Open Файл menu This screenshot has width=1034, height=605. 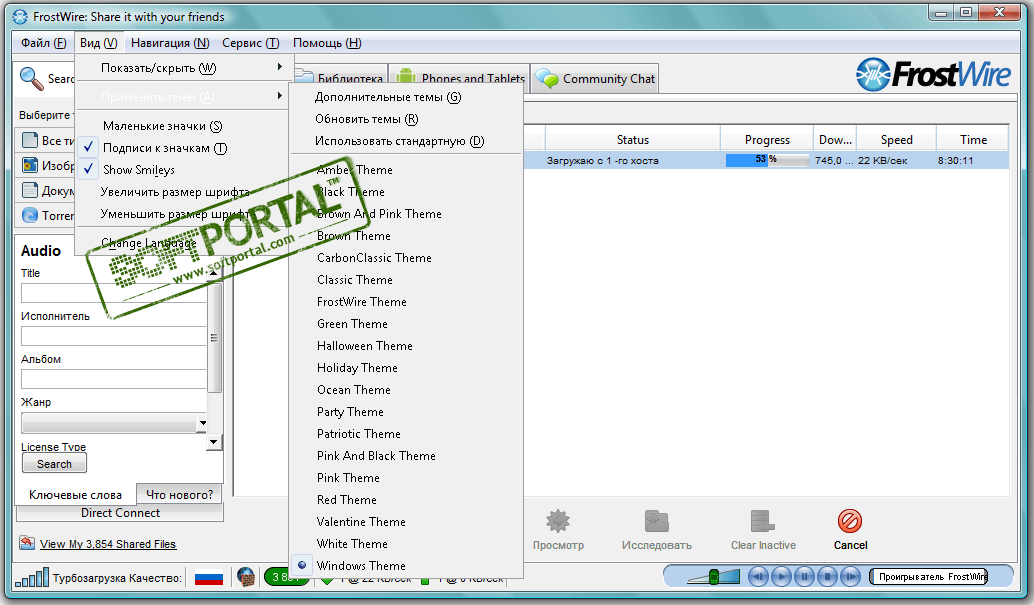(x=44, y=43)
